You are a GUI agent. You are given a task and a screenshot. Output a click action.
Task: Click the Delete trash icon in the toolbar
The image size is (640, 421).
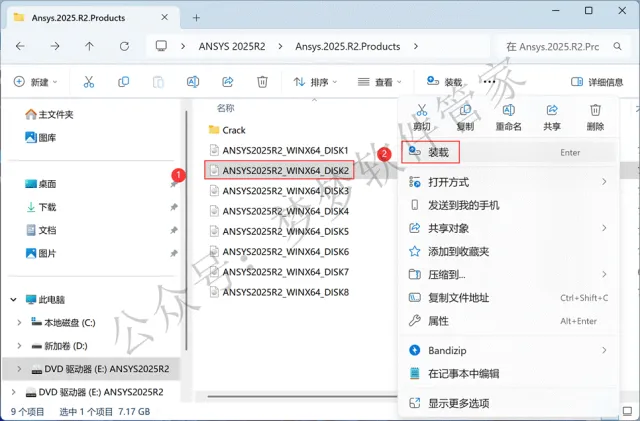(262, 82)
